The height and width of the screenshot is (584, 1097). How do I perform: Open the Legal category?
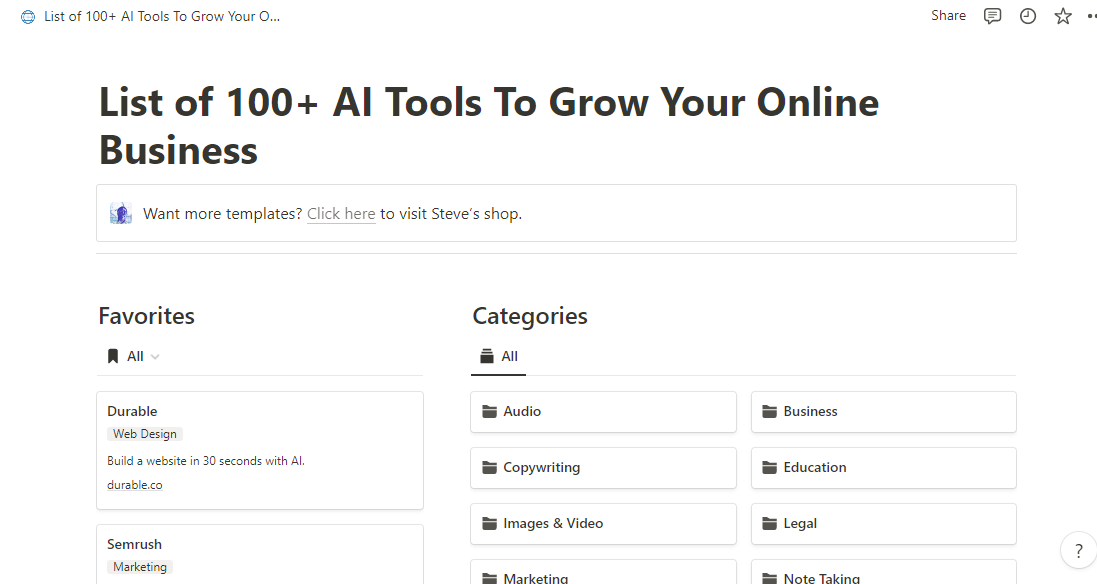(884, 523)
